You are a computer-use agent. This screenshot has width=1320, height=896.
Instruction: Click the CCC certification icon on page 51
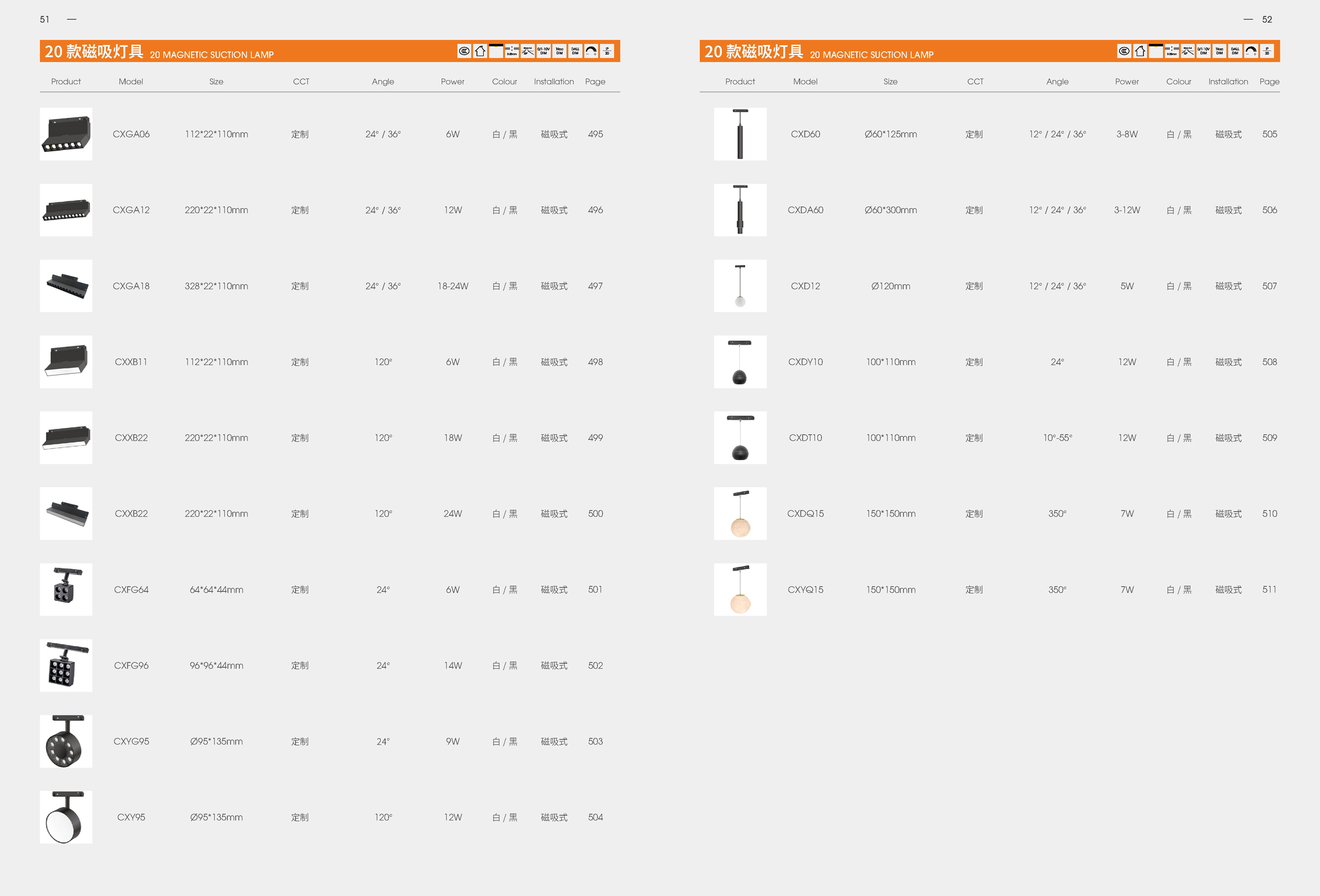point(464,51)
